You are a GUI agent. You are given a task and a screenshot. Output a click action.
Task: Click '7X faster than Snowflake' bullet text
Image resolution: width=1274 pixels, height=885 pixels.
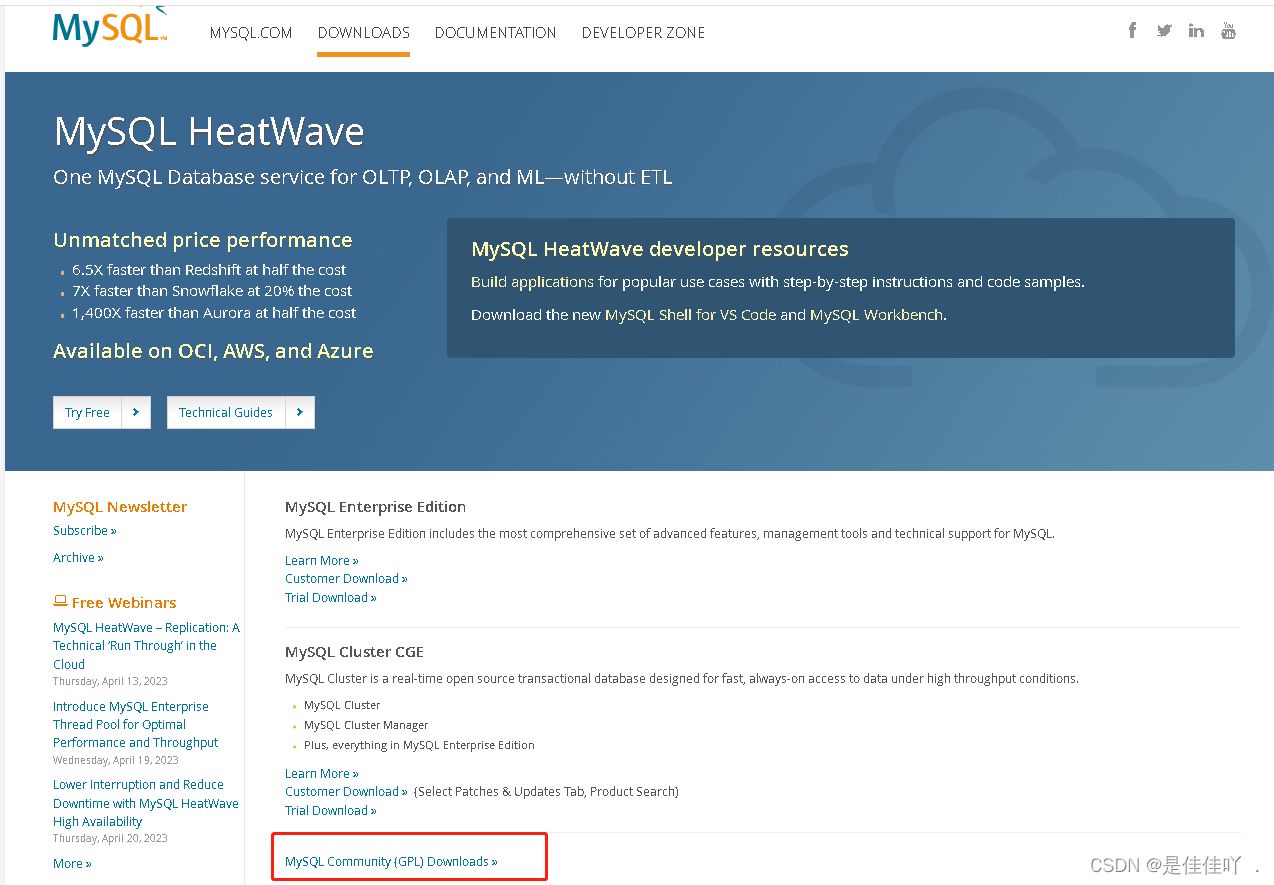click(x=212, y=291)
